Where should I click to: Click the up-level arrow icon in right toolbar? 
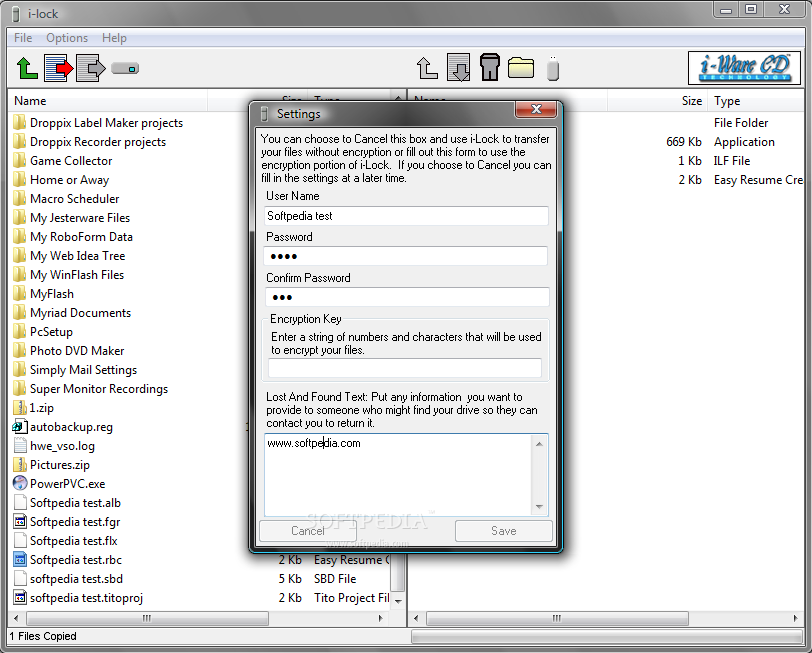tap(427, 68)
